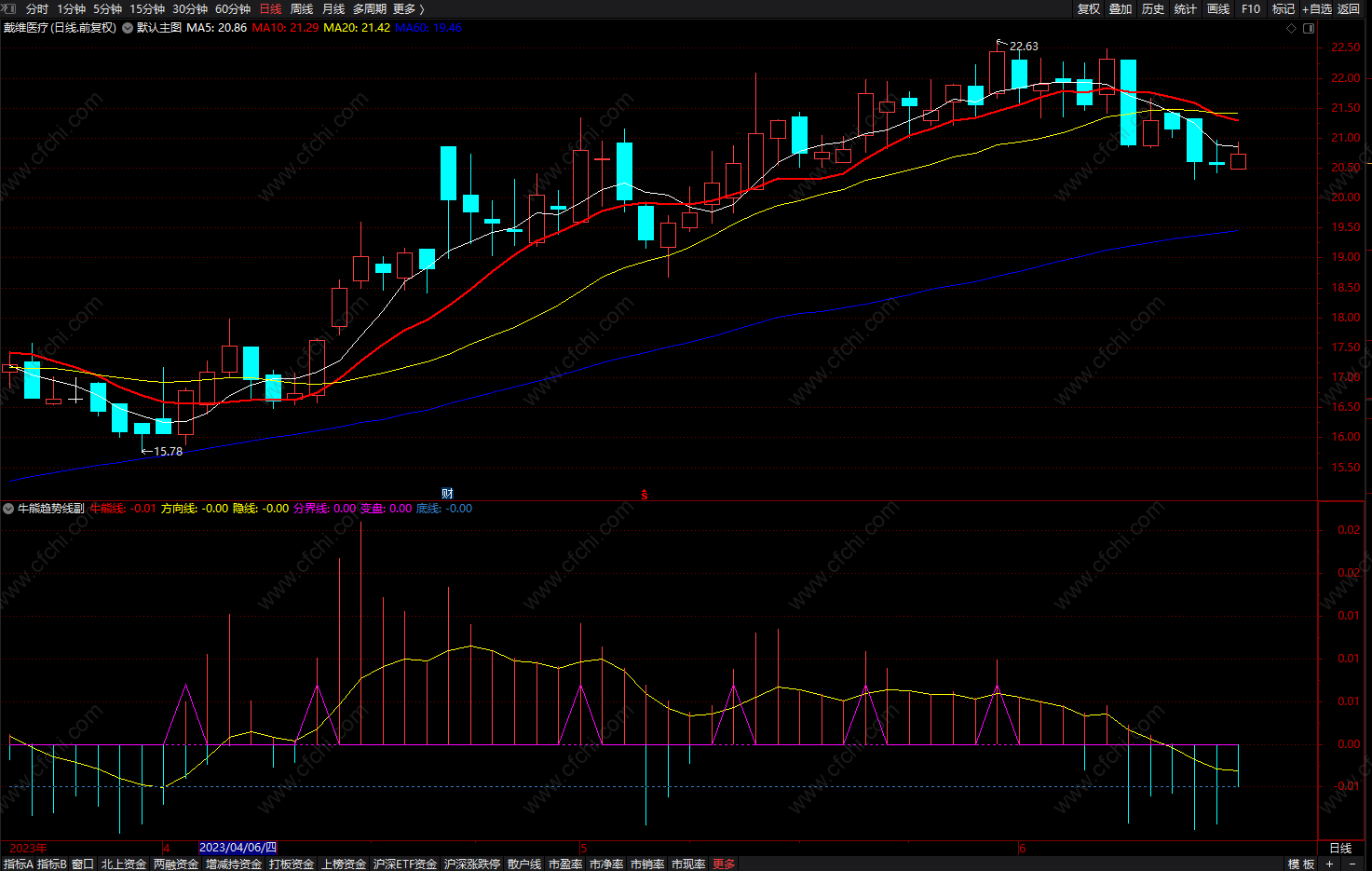
Task: Click the 历史 history button
Action: pos(1153,8)
